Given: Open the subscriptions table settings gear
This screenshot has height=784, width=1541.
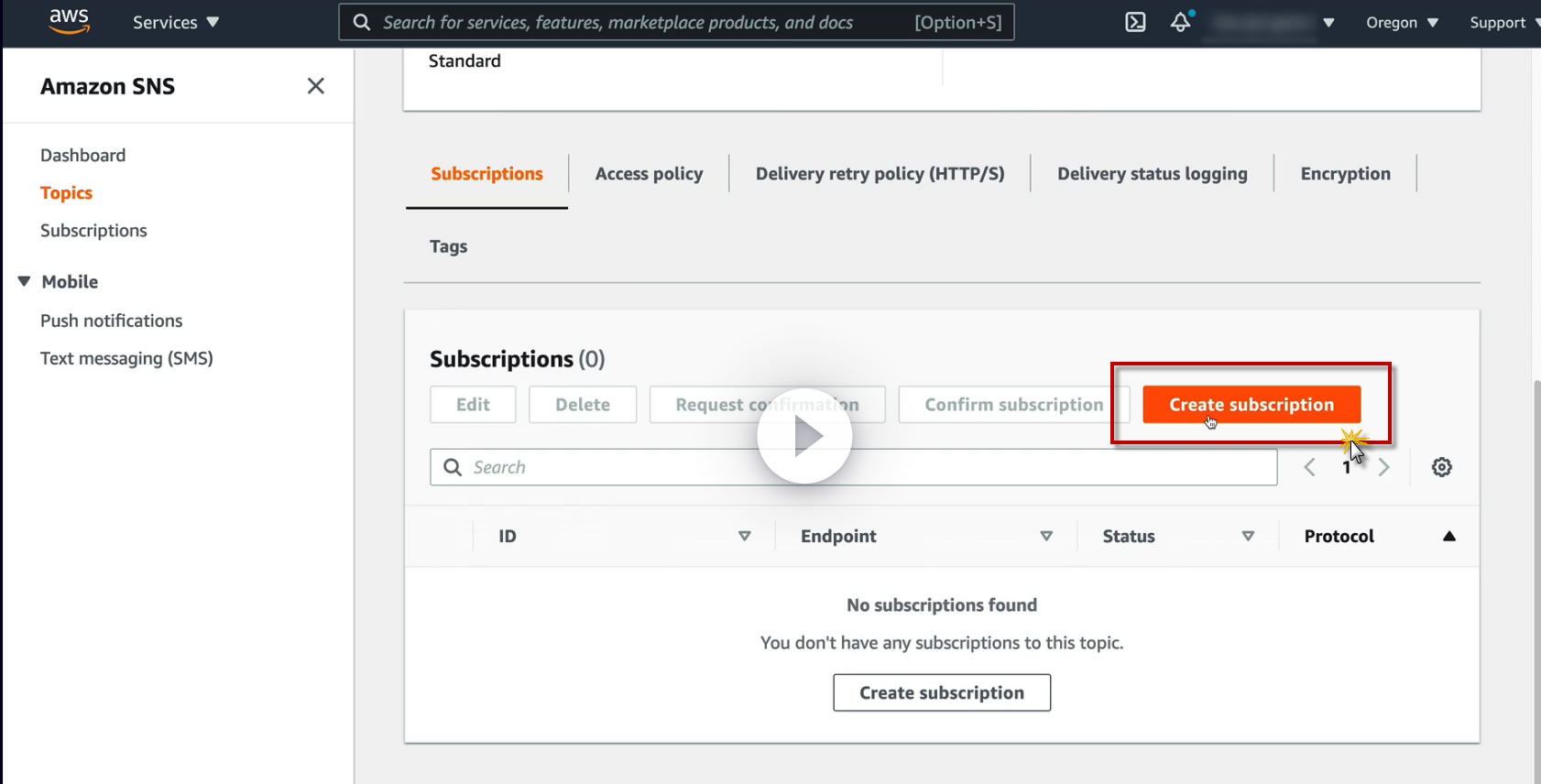Looking at the screenshot, I should tap(1441, 467).
